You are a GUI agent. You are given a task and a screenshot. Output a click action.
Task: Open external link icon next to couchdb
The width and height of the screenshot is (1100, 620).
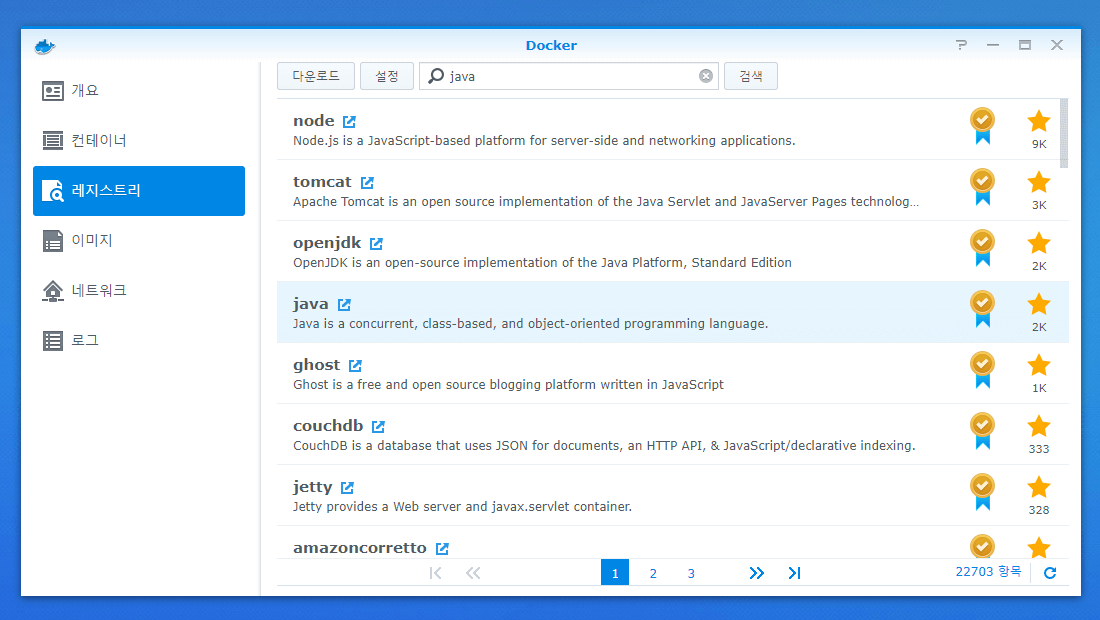(378, 426)
